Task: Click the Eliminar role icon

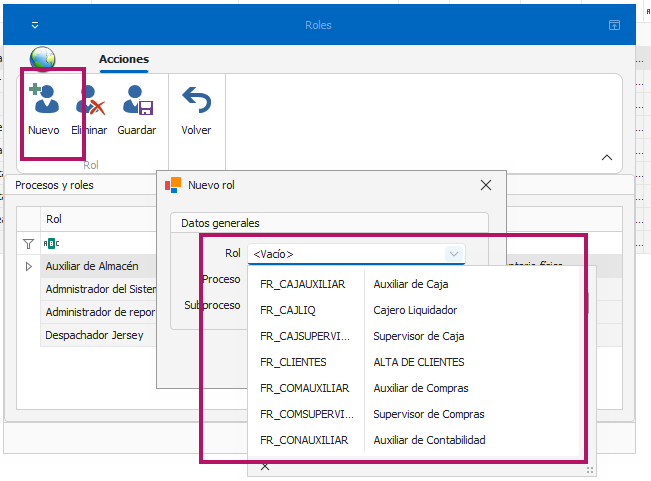Action: pyautogui.click(x=90, y=100)
